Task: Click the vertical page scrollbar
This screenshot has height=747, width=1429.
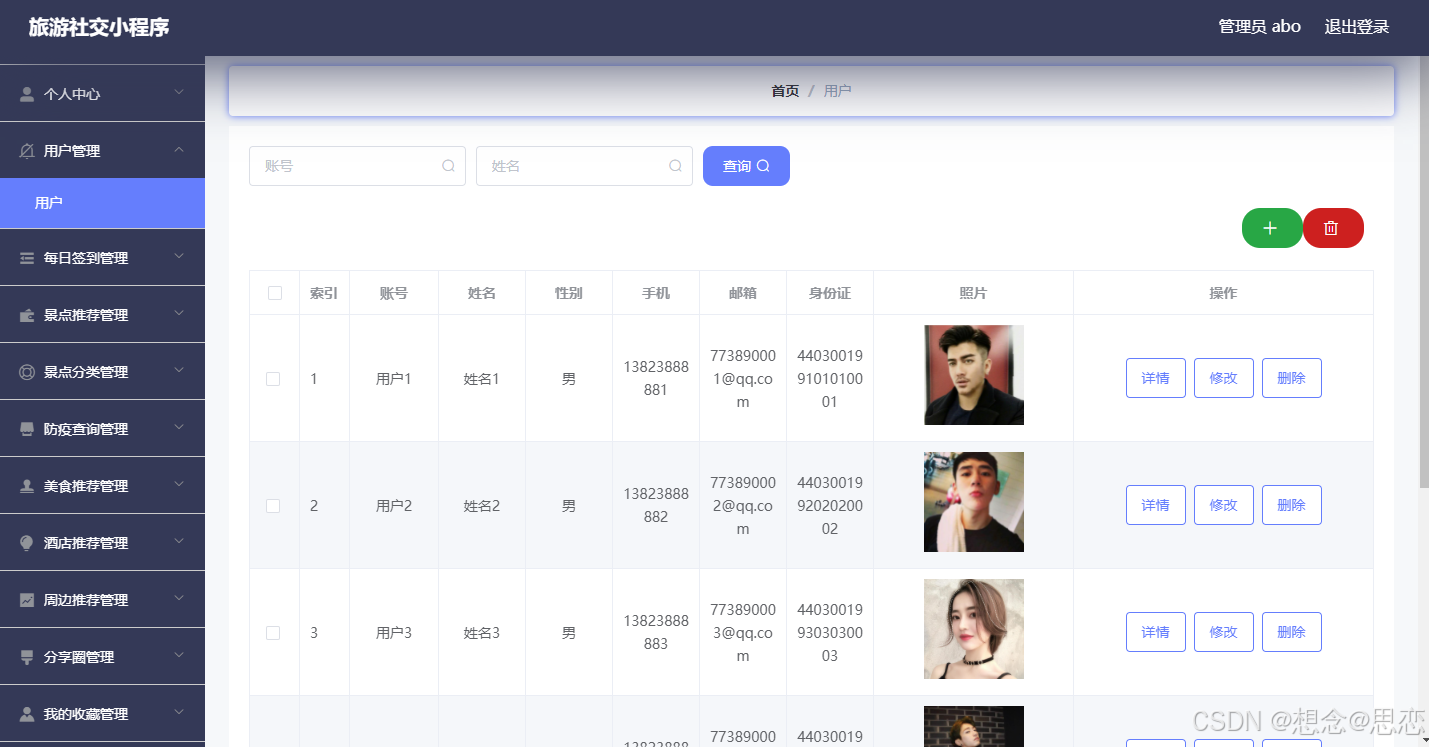Action: pyautogui.click(x=1424, y=272)
